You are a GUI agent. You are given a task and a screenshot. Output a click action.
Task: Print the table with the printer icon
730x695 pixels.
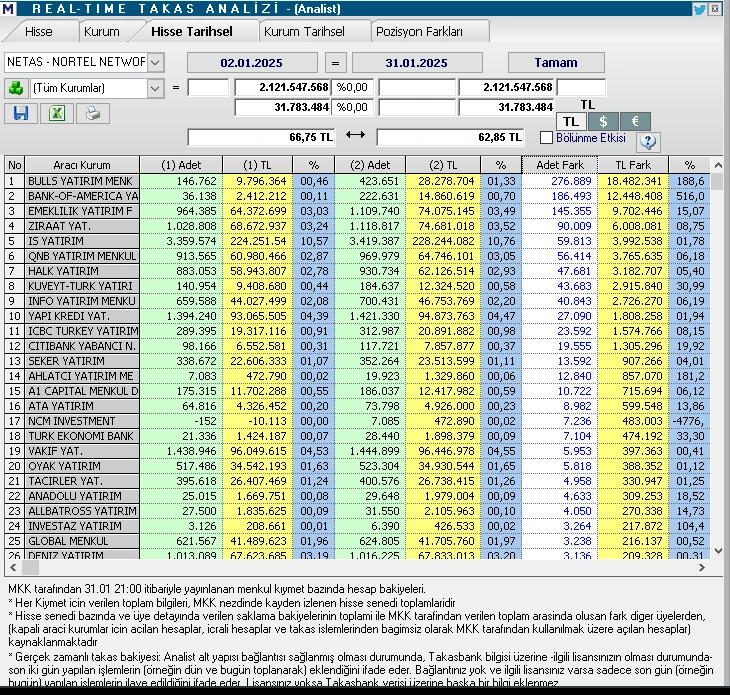(x=93, y=113)
